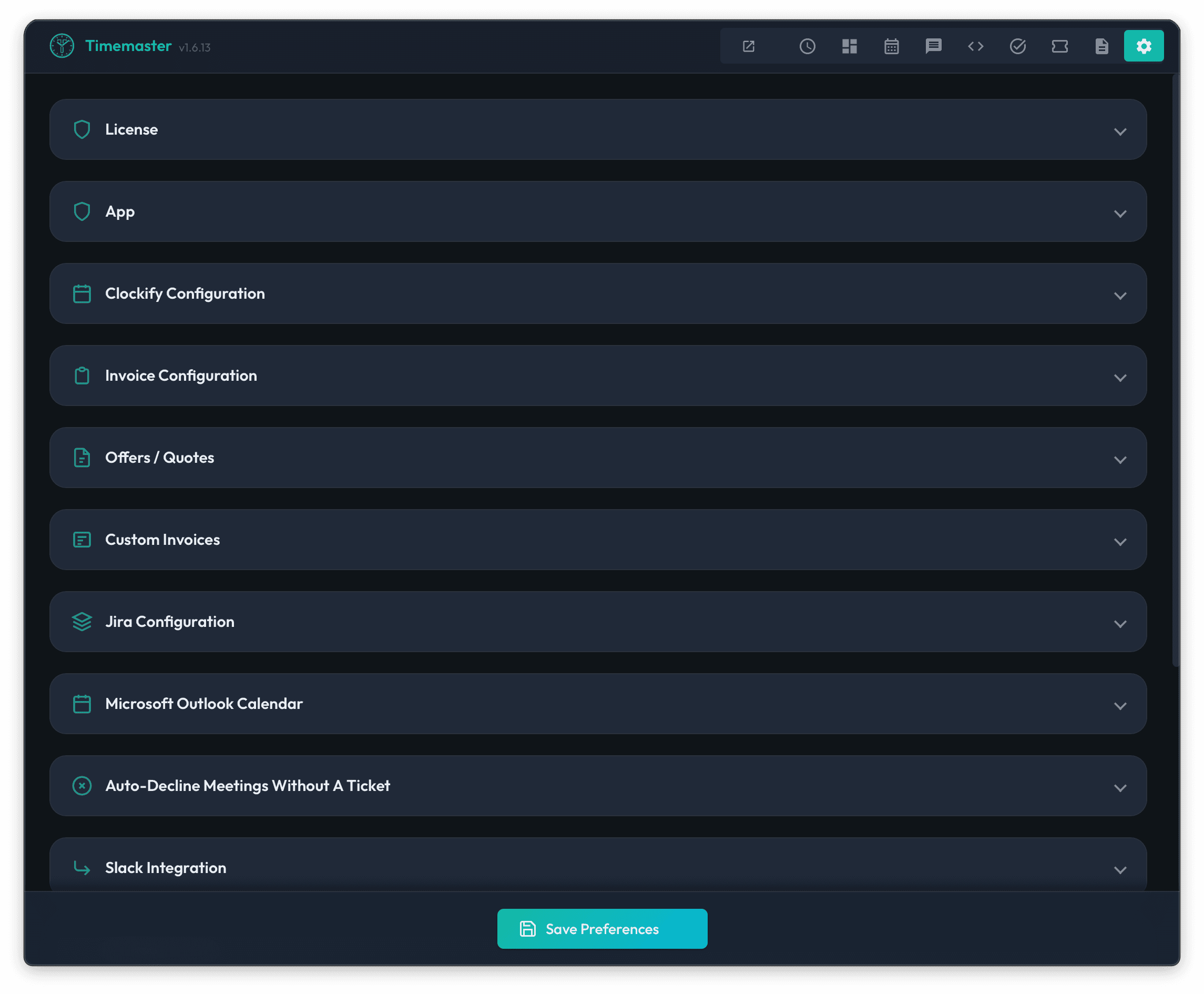Click the Microsoft Outlook Calendar heading
The image size is (1204, 994).
(203, 704)
